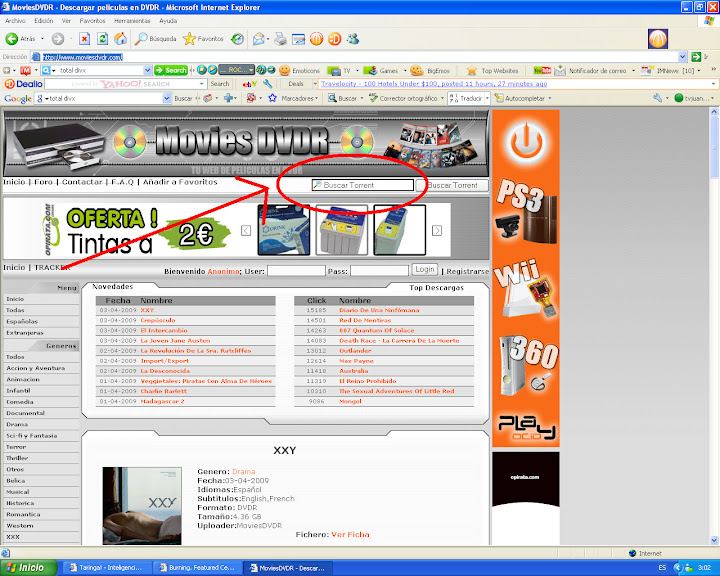The width and height of the screenshot is (720, 576).
Task: Click the PS3 banner ad
Action: [x=526, y=211]
